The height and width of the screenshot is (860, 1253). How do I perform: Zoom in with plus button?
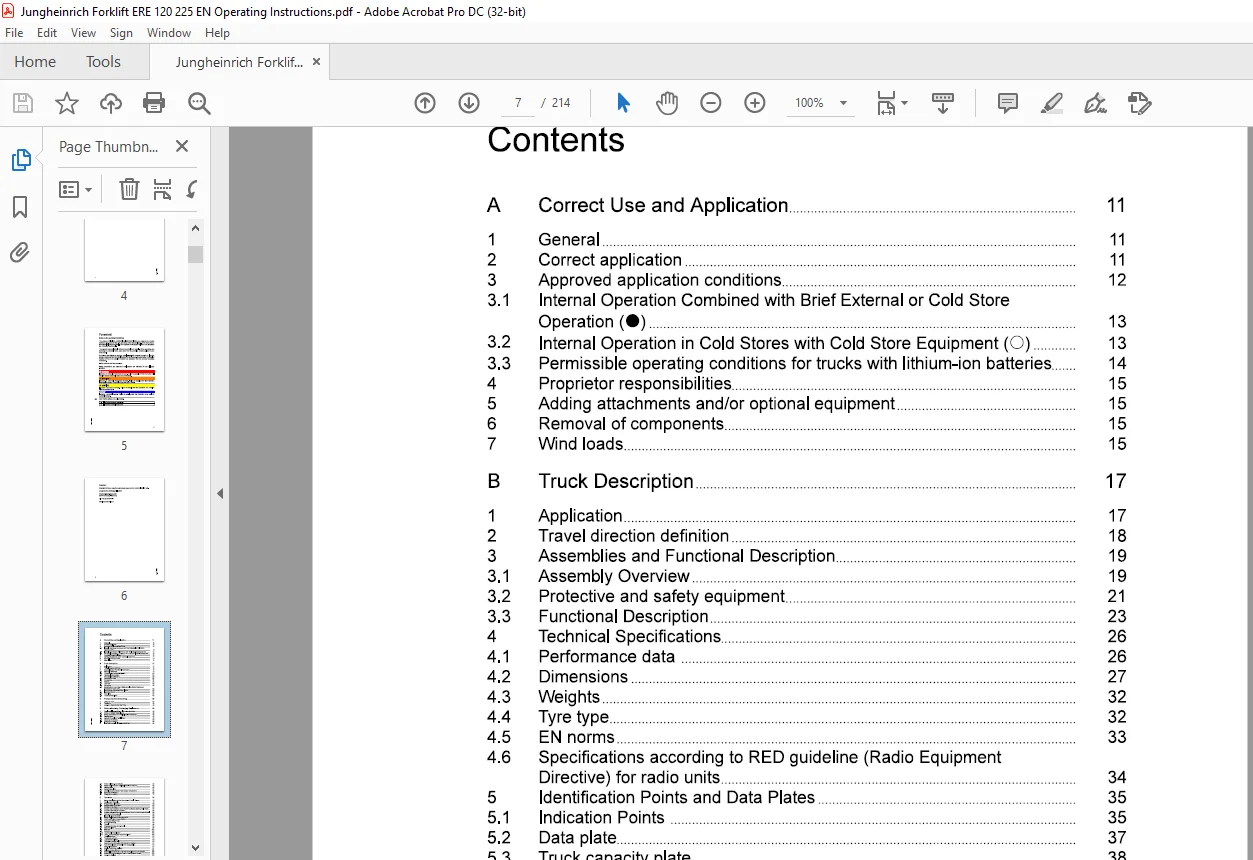point(755,103)
